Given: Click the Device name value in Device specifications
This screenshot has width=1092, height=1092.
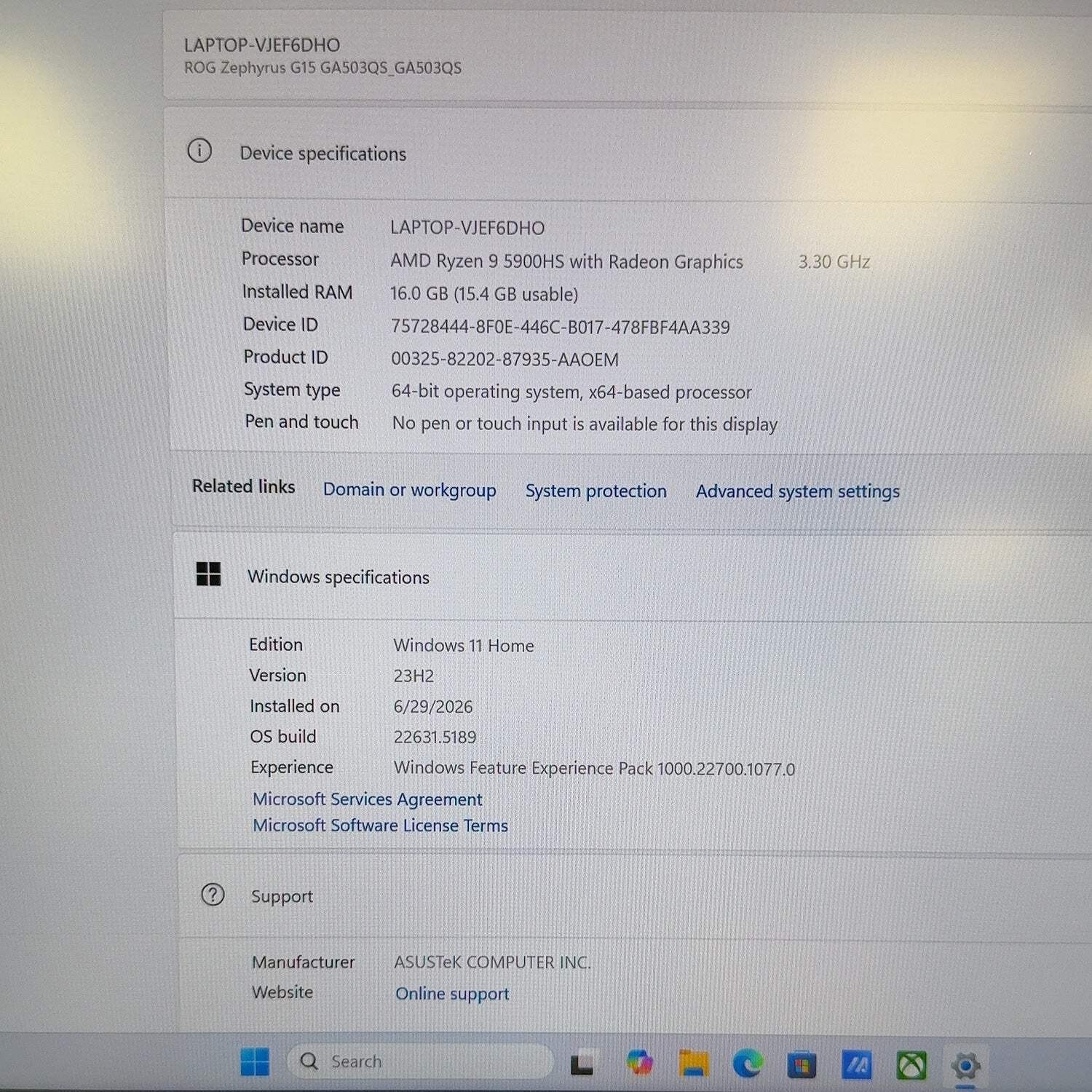Looking at the screenshot, I should point(467,228).
